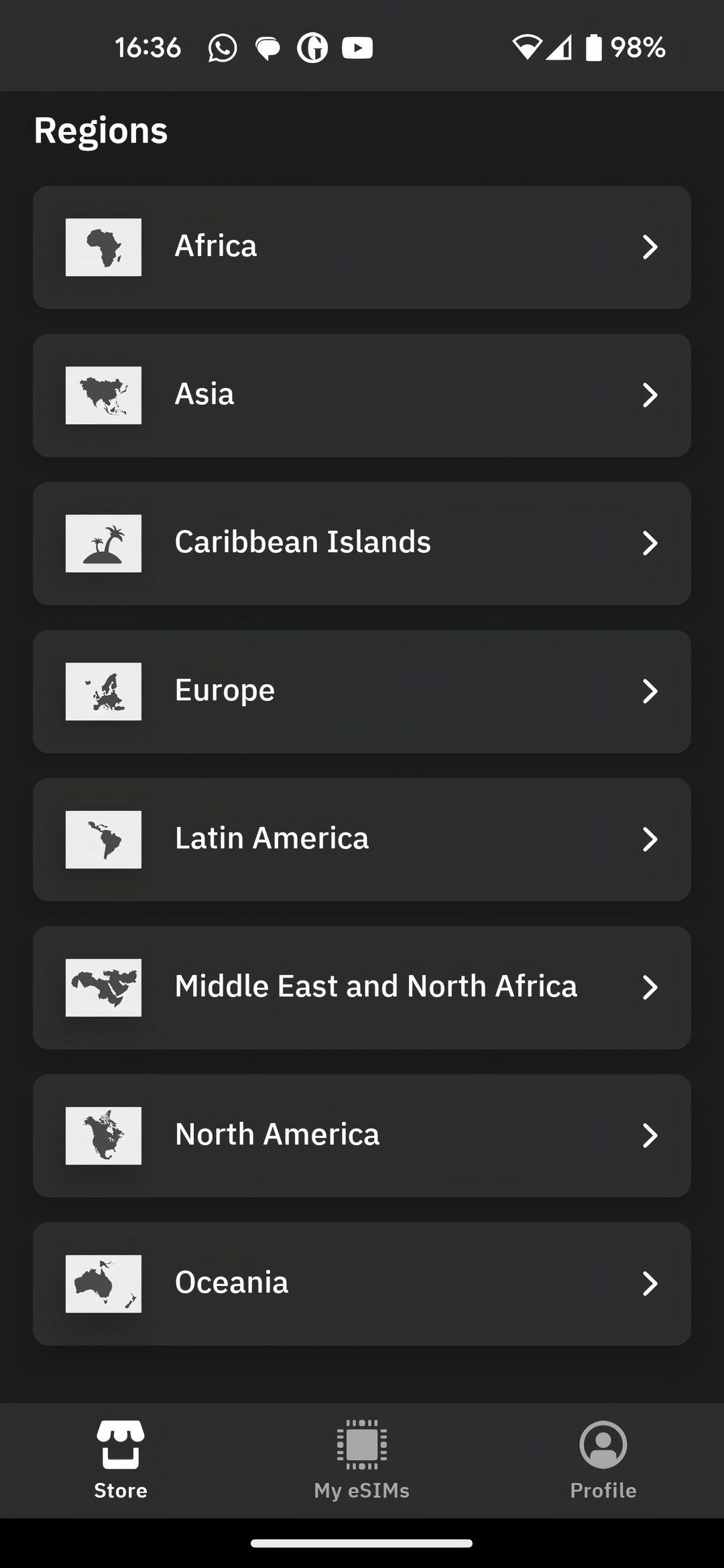
Task: Open the Profile avatar icon
Action: tap(603, 1444)
